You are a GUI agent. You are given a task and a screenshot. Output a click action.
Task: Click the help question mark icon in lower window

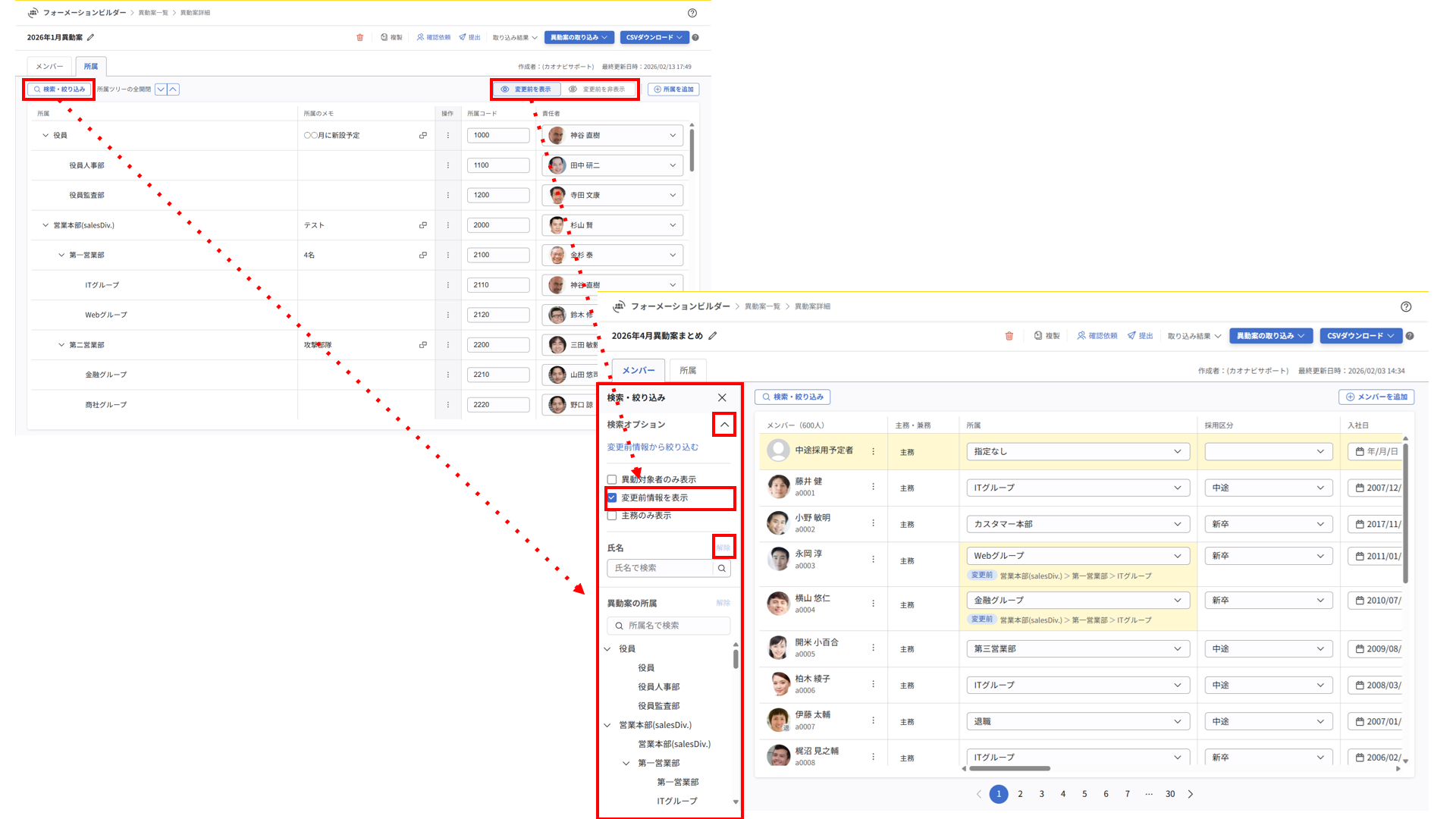1406,307
